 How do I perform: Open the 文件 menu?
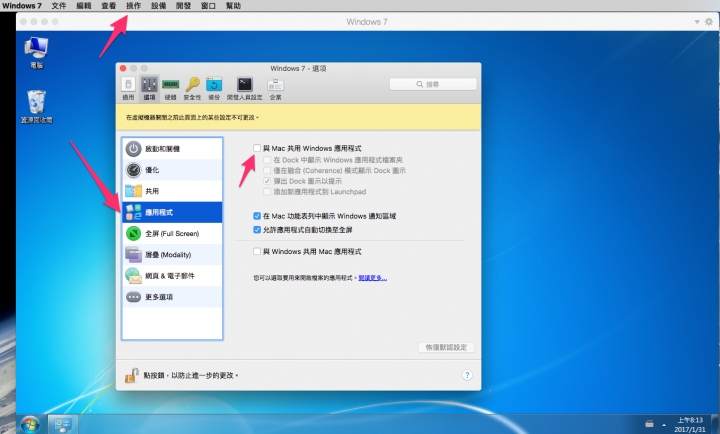click(x=59, y=6)
